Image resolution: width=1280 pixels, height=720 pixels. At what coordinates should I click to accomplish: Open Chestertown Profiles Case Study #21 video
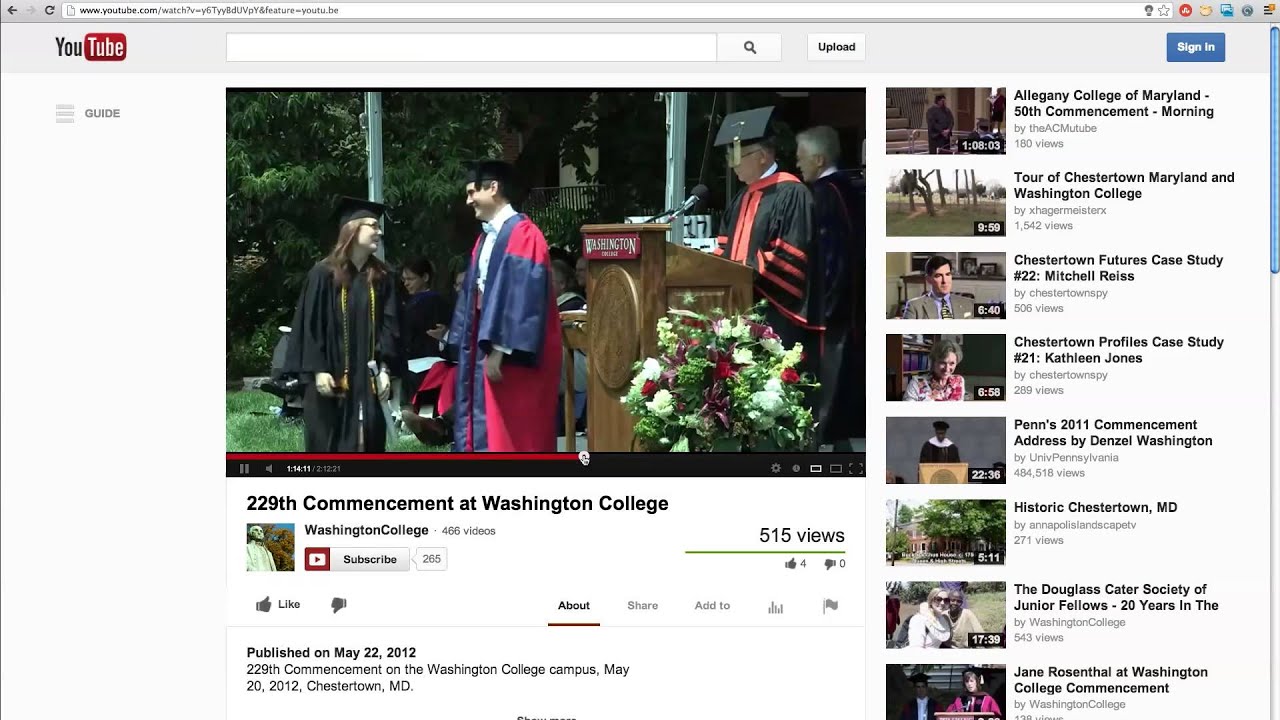(1118, 350)
